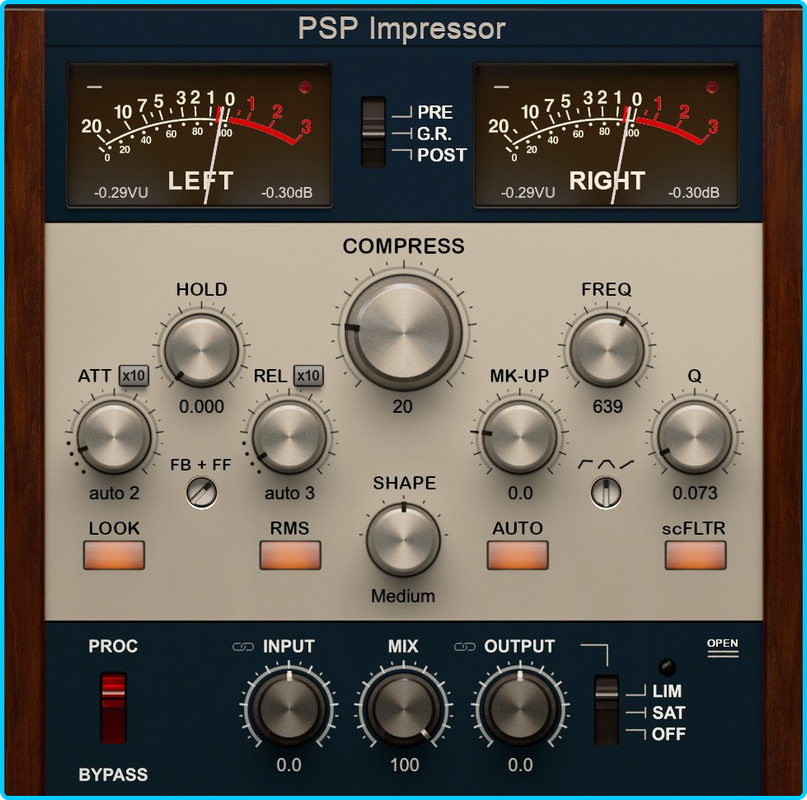Click the LEFT meter -0.30dB peak readout
Image resolution: width=807 pixels, height=800 pixels.
[x=287, y=193]
